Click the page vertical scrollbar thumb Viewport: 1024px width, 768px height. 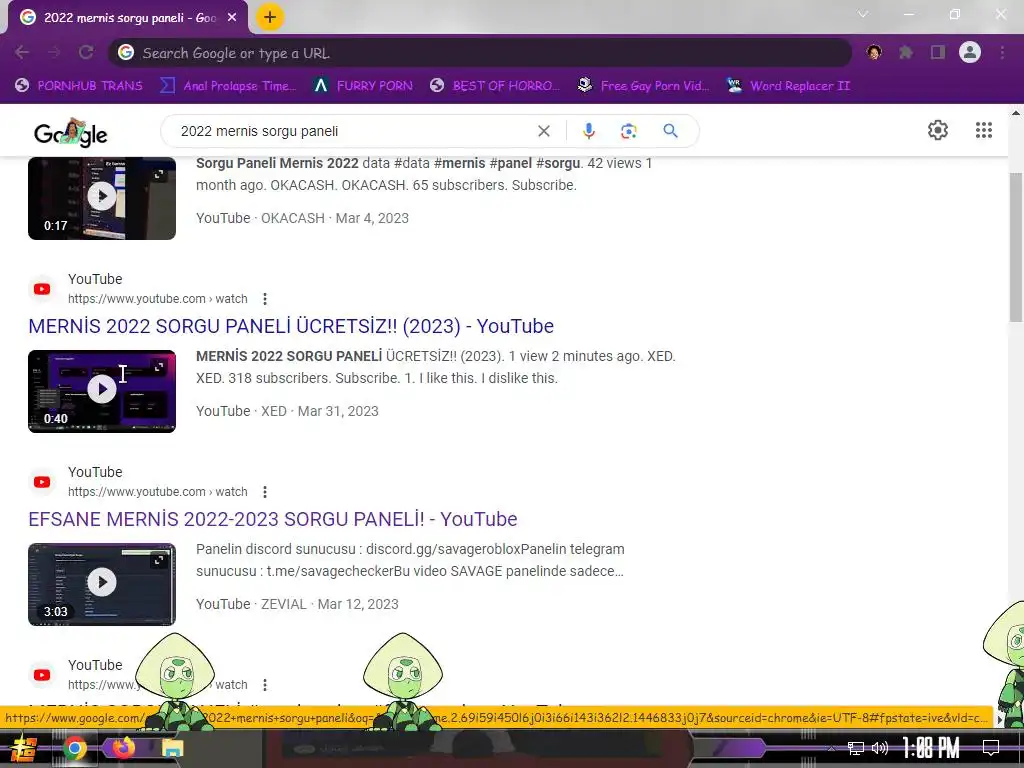point(1016,247)
